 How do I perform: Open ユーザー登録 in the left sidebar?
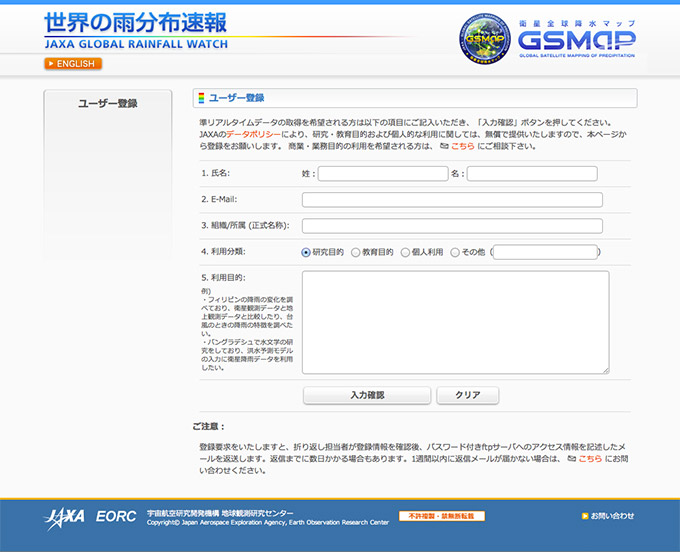(108, 103)
